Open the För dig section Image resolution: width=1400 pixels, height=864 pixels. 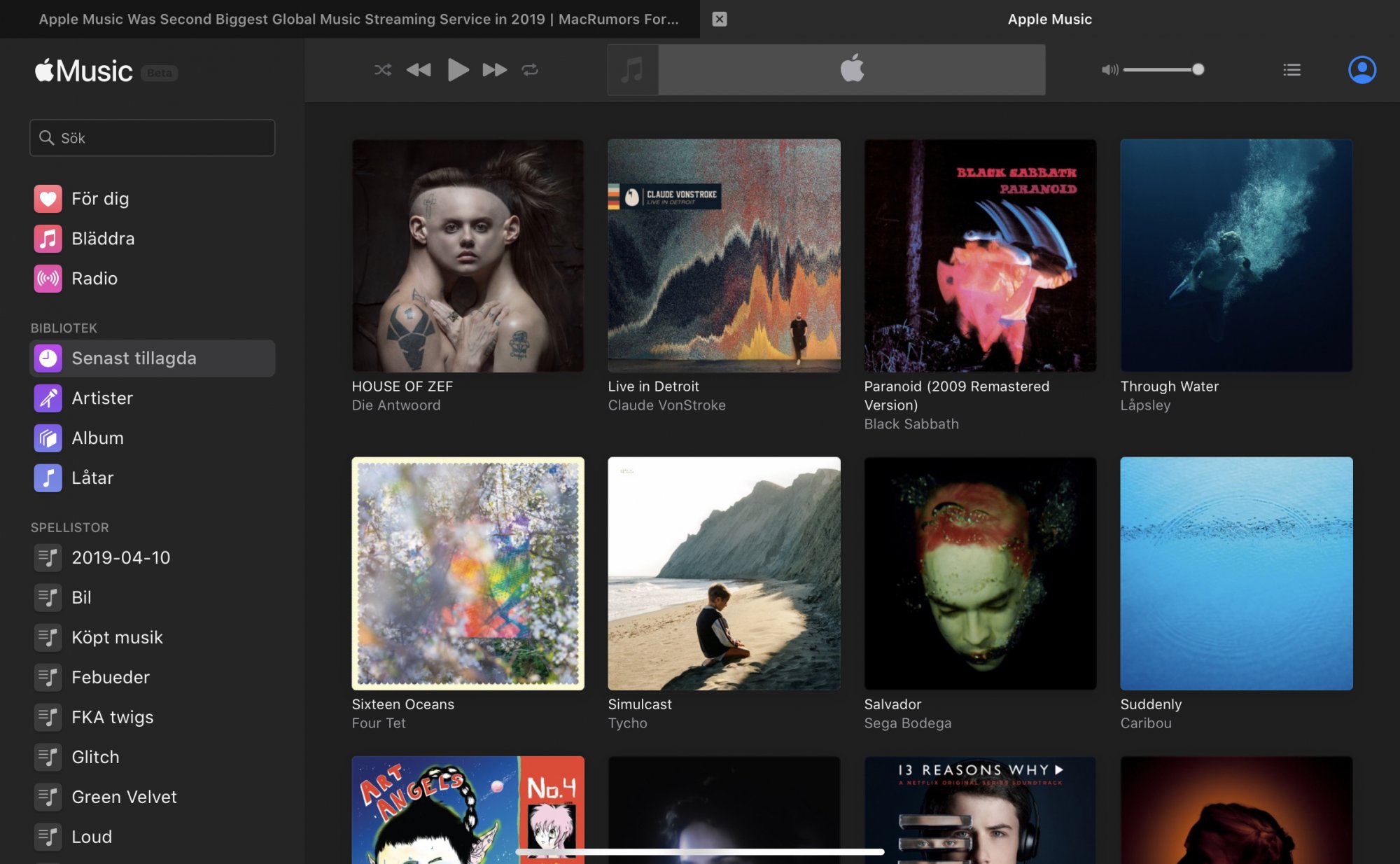point(153,199)
